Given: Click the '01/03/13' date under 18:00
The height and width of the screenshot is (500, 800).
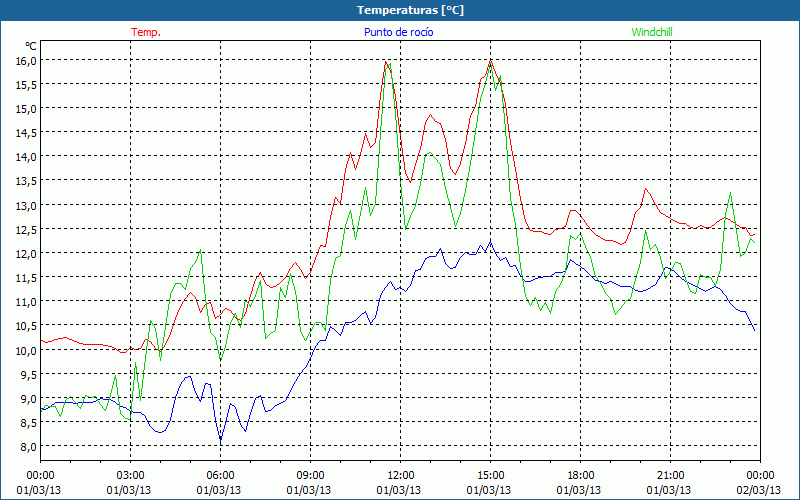Looking at the screenshot, I should 579,490.
